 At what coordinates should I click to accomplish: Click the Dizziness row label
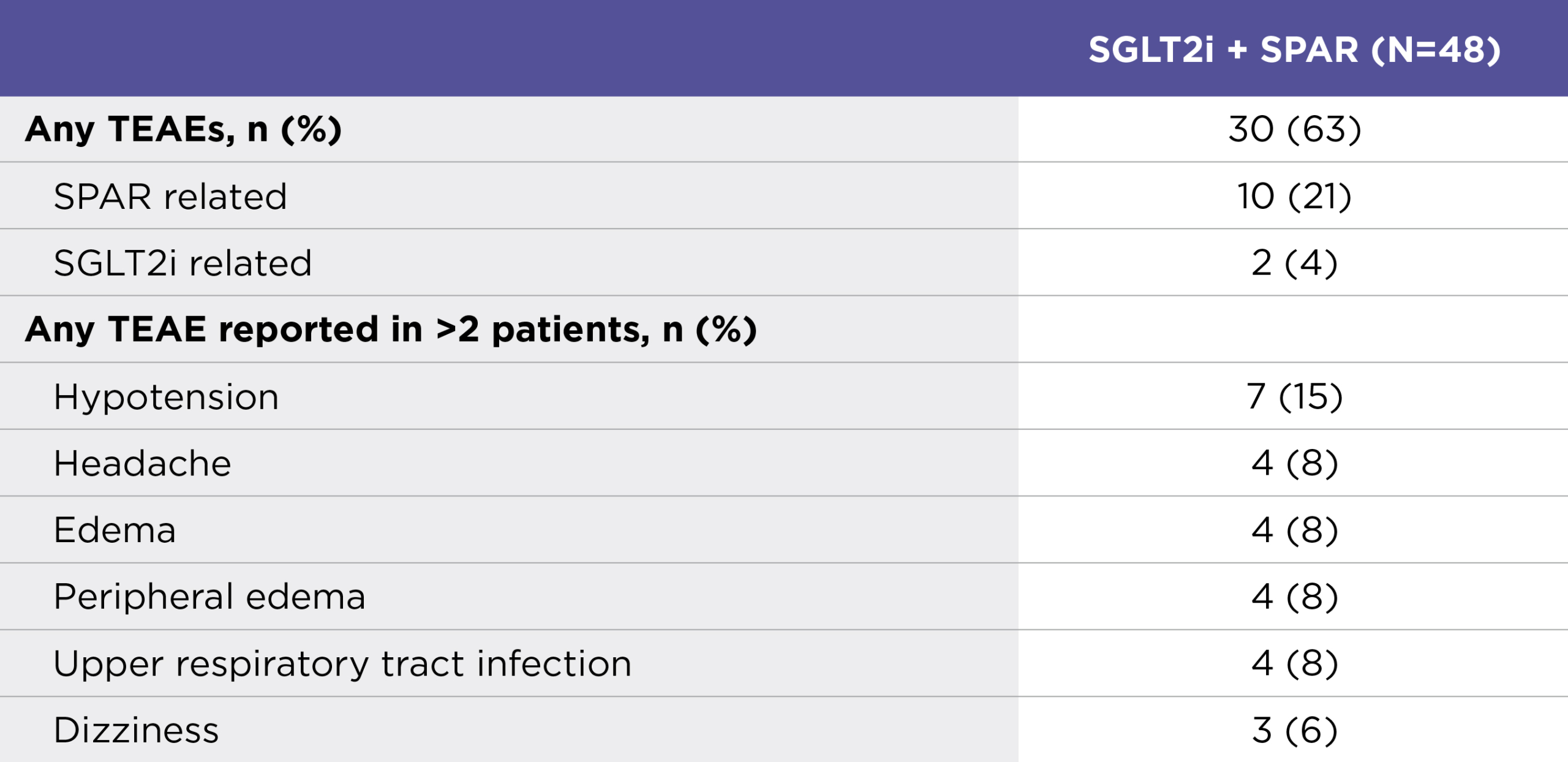[x=136, y=730]
